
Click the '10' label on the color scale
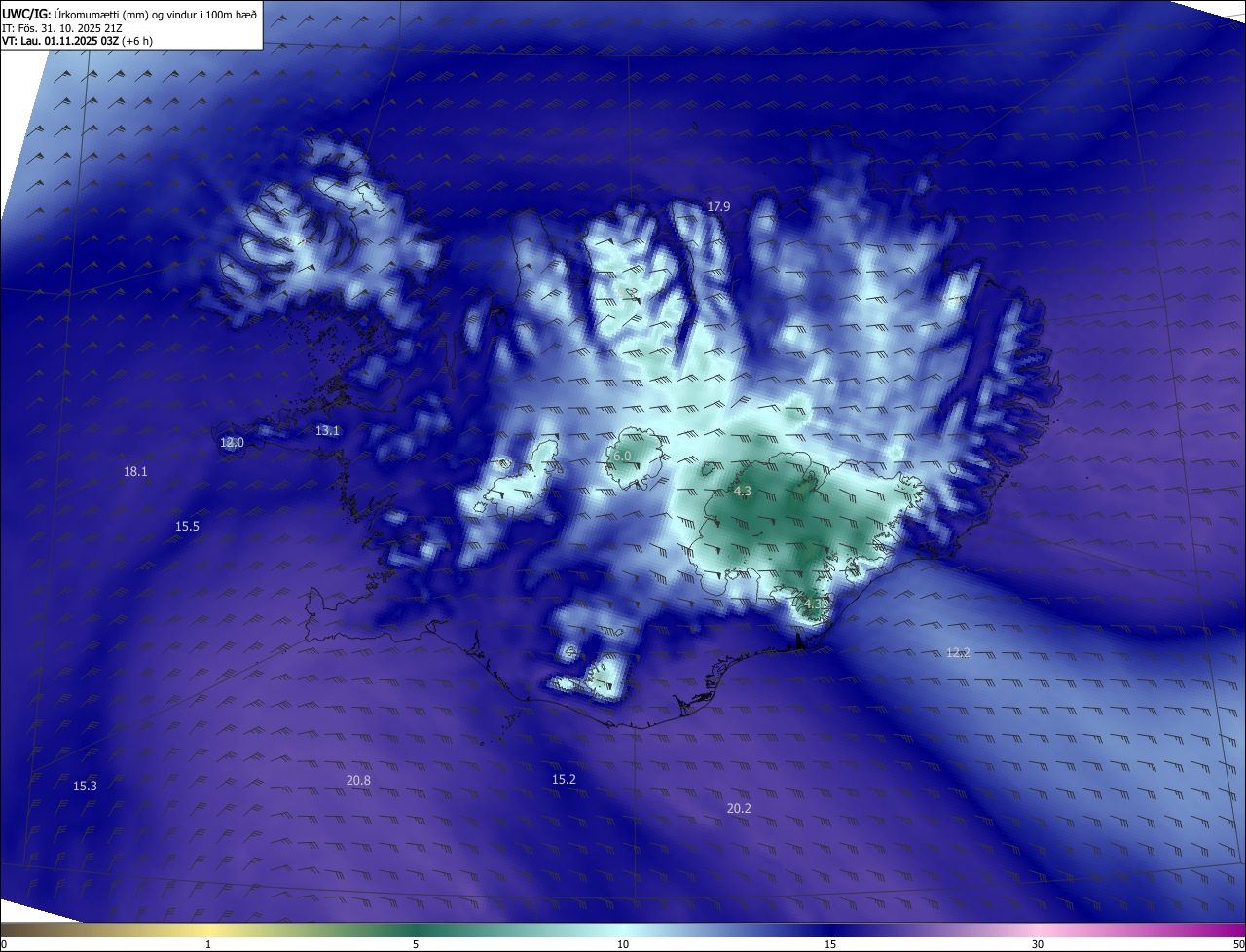tap(623, 944)
